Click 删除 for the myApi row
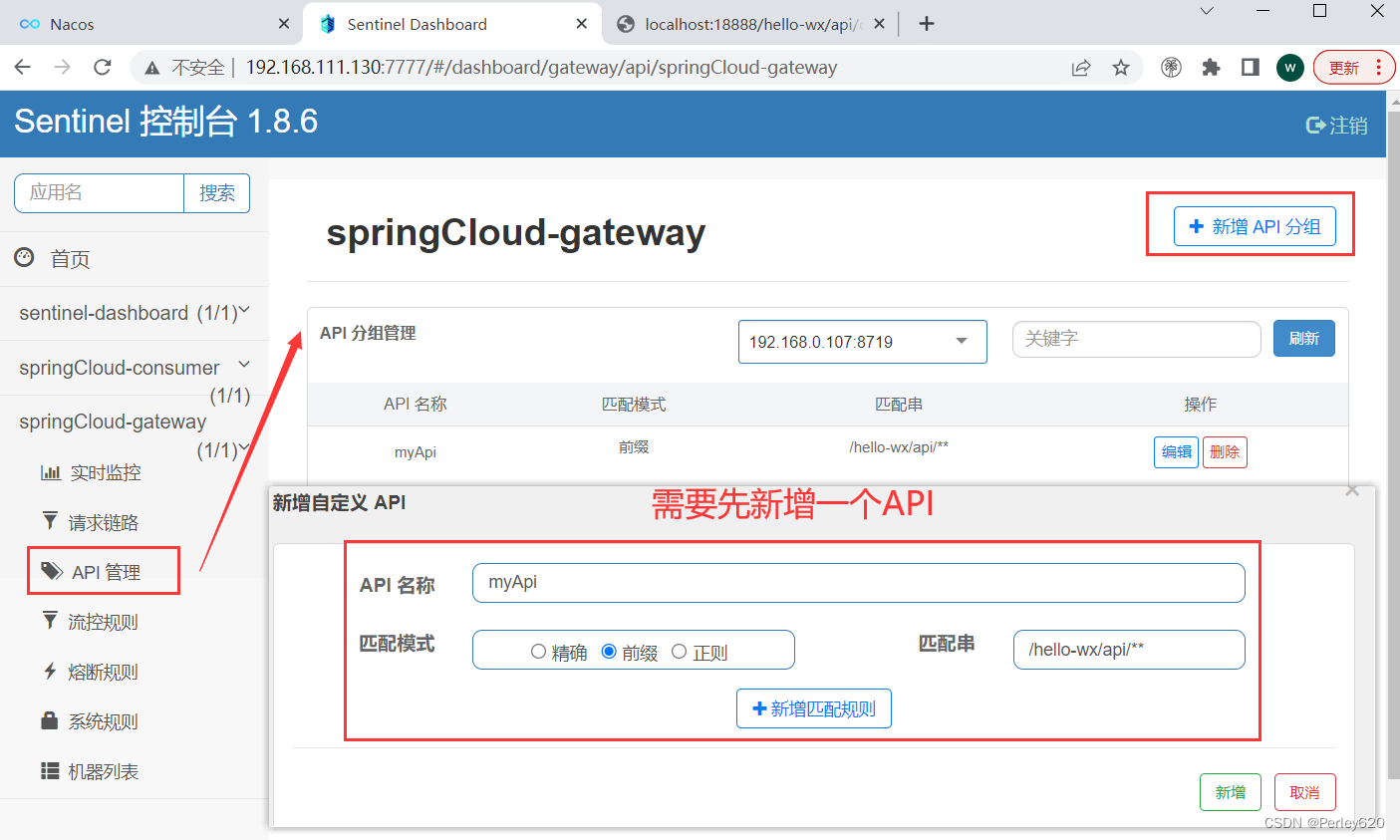The height and width of the screenshot is (840, 1400). point(1225,452)
